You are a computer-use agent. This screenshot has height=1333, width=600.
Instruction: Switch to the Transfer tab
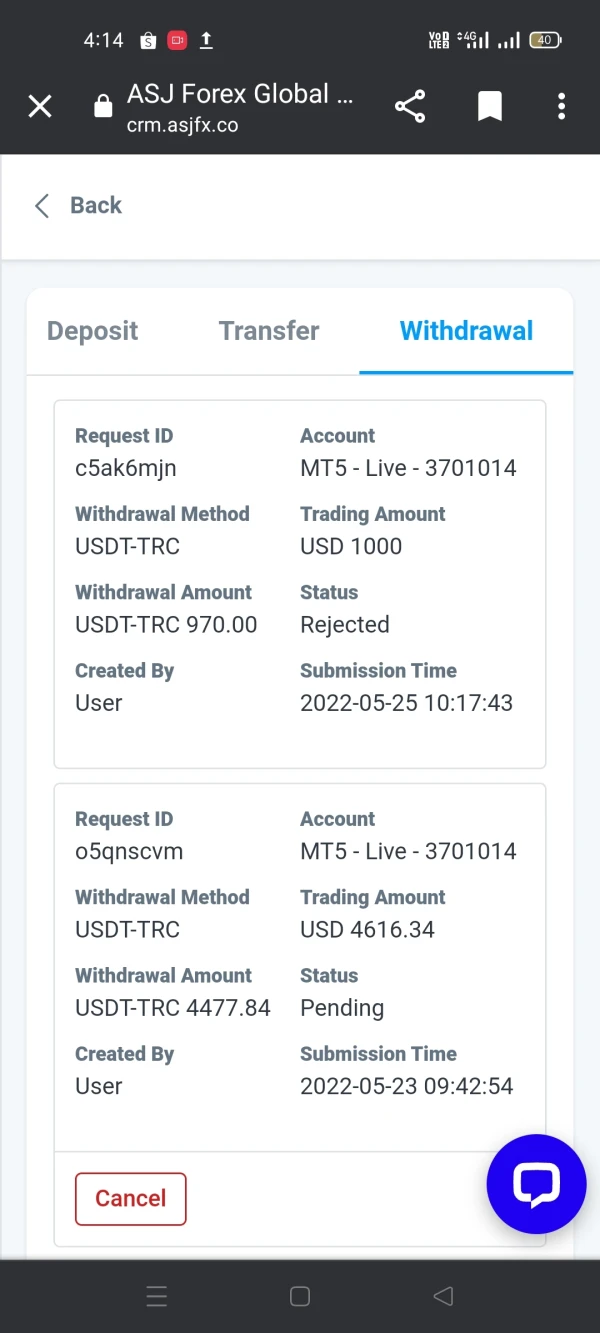(x=269, y=331)
